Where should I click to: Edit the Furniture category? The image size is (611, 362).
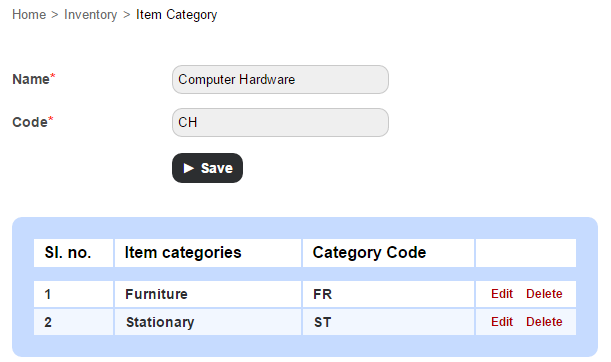coord(502,293)
